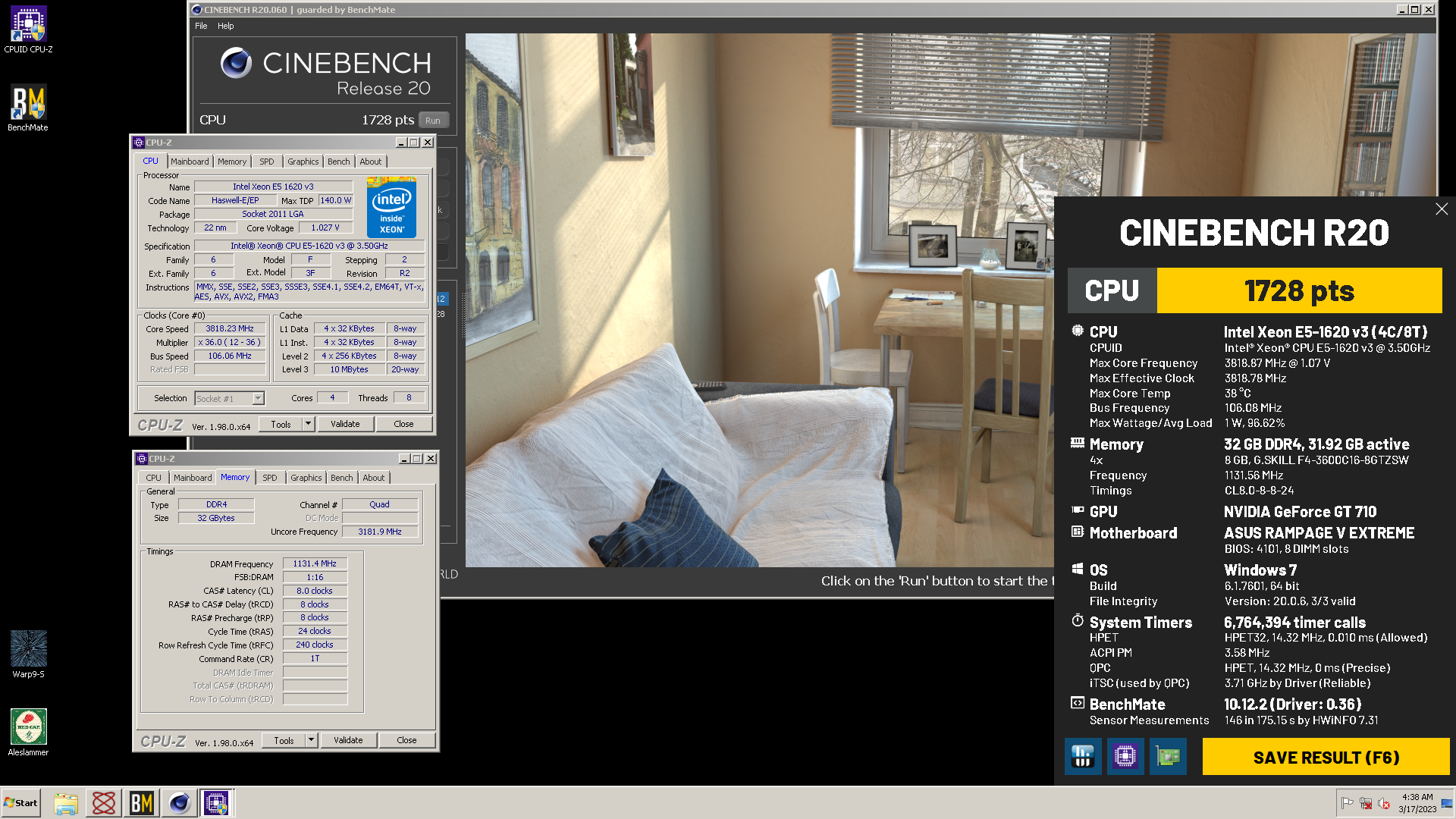This screenshot has height=819, width=1456.
Task: Launch HWiNFO from the BenchMate panel
Action: [x=1083, y=756]
